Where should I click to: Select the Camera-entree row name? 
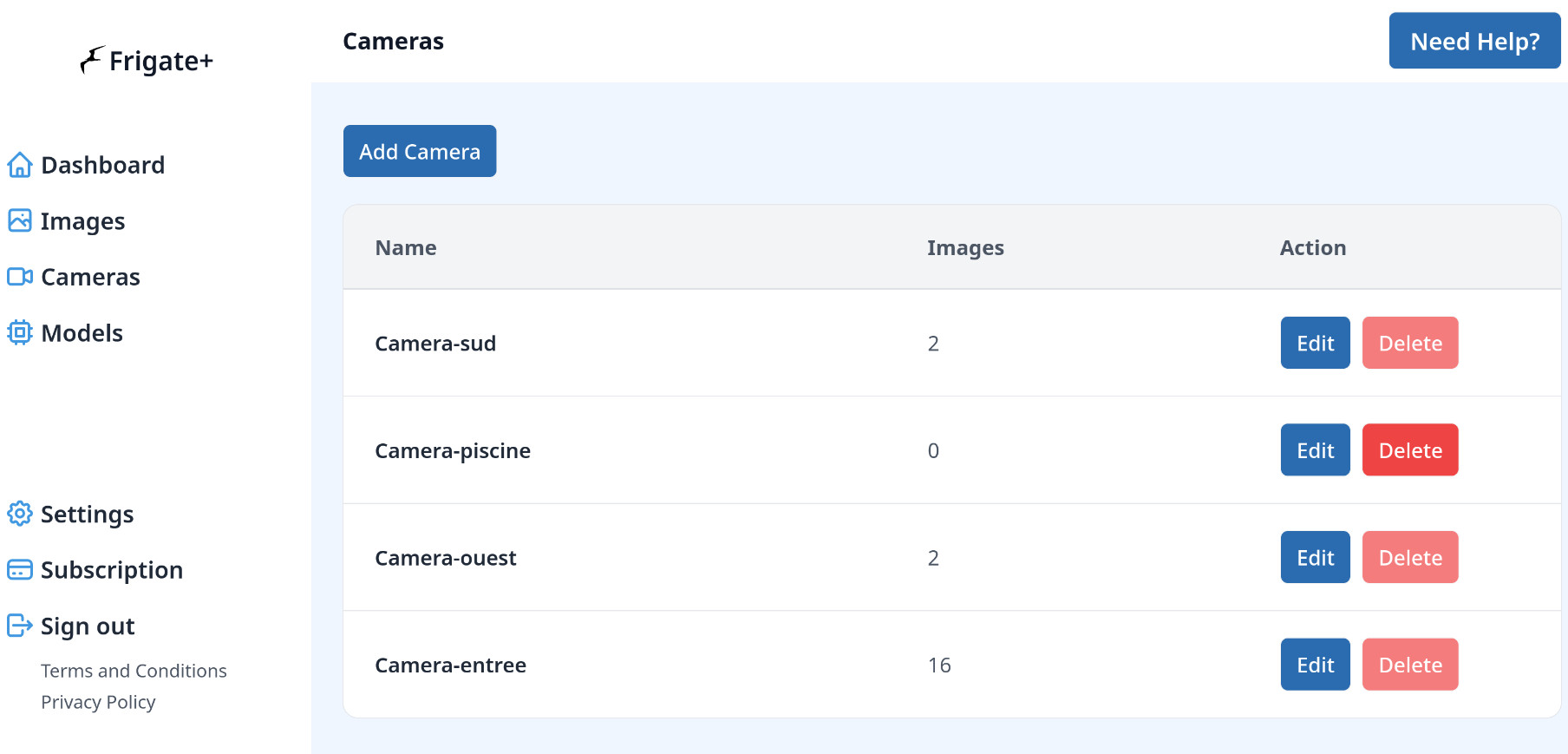tap(450, 665)
